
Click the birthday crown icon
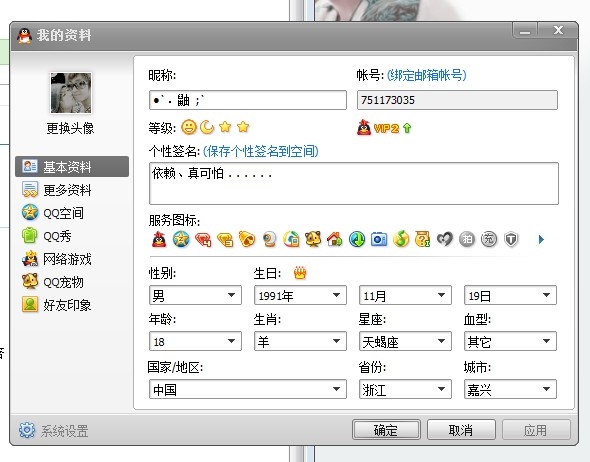click(x=300, y=273)
